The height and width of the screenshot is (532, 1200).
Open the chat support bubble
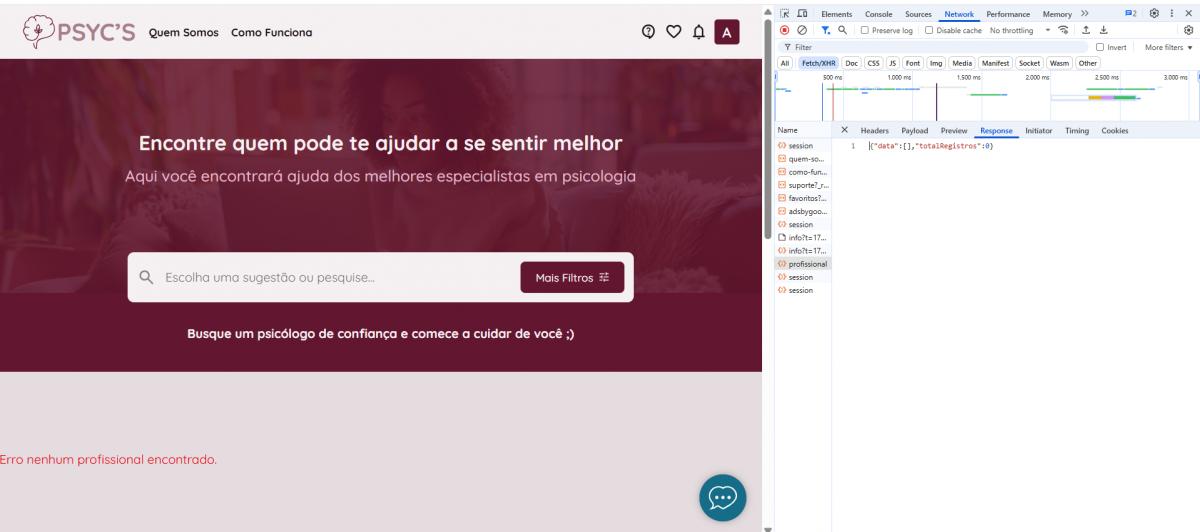point(722,497)
